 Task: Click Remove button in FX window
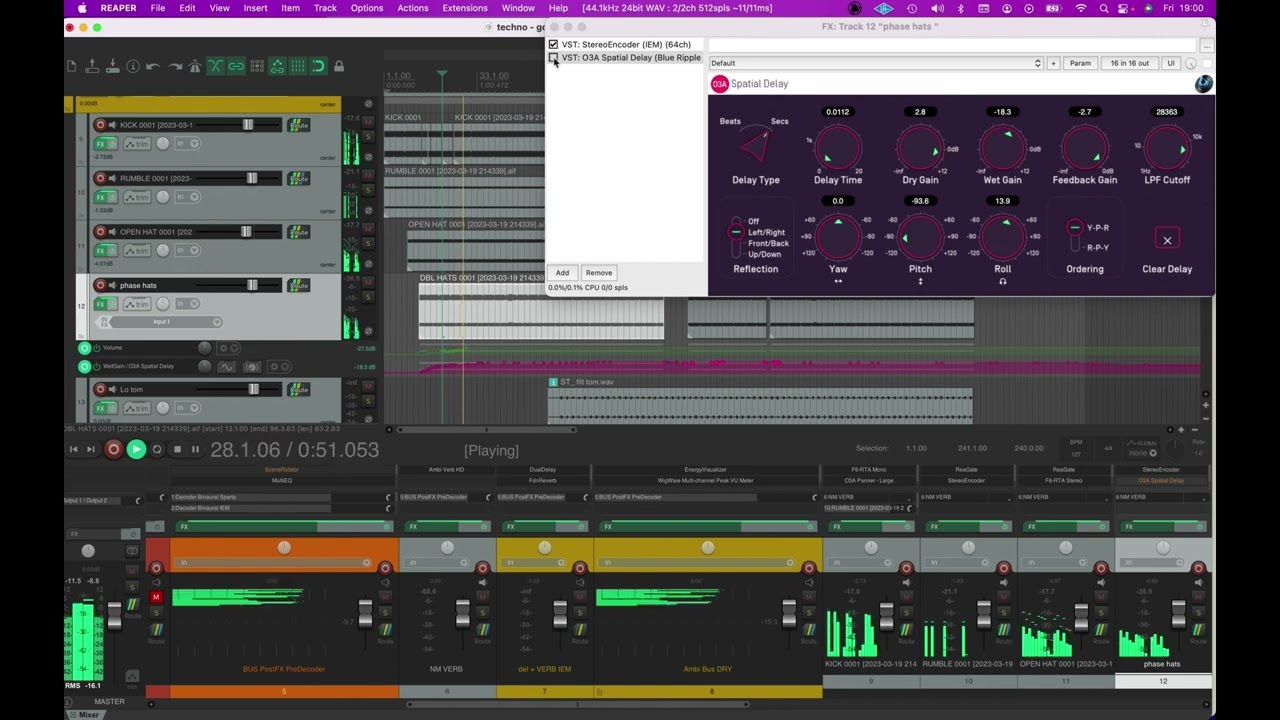[x=599, y=273]
